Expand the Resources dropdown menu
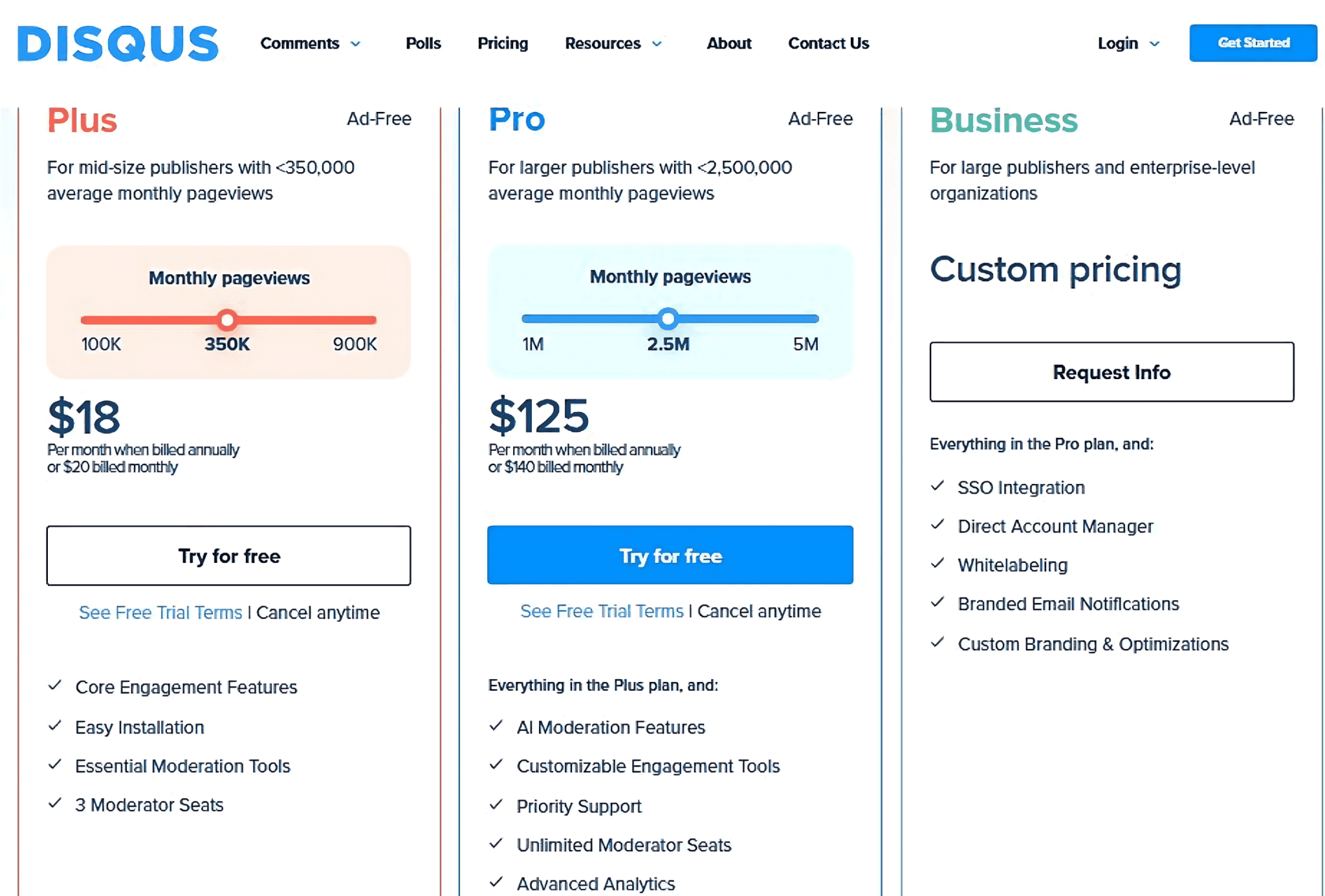 (x=613, y=43)
